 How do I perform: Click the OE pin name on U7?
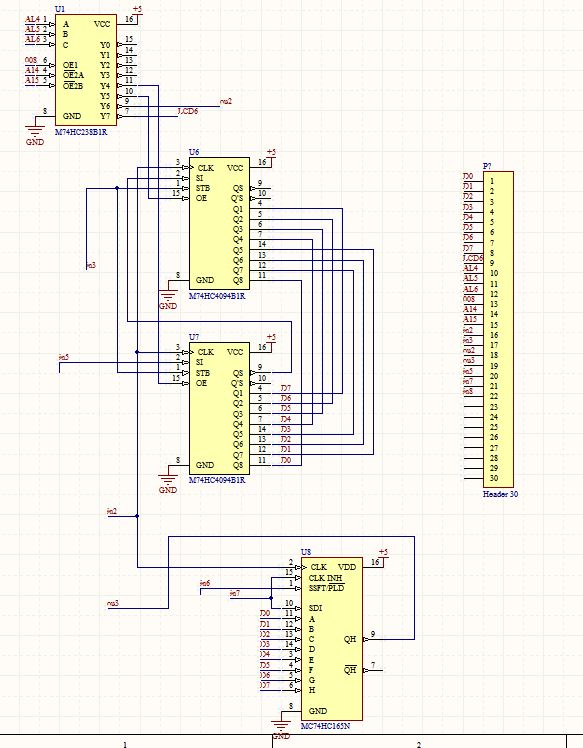pos(201,383)
